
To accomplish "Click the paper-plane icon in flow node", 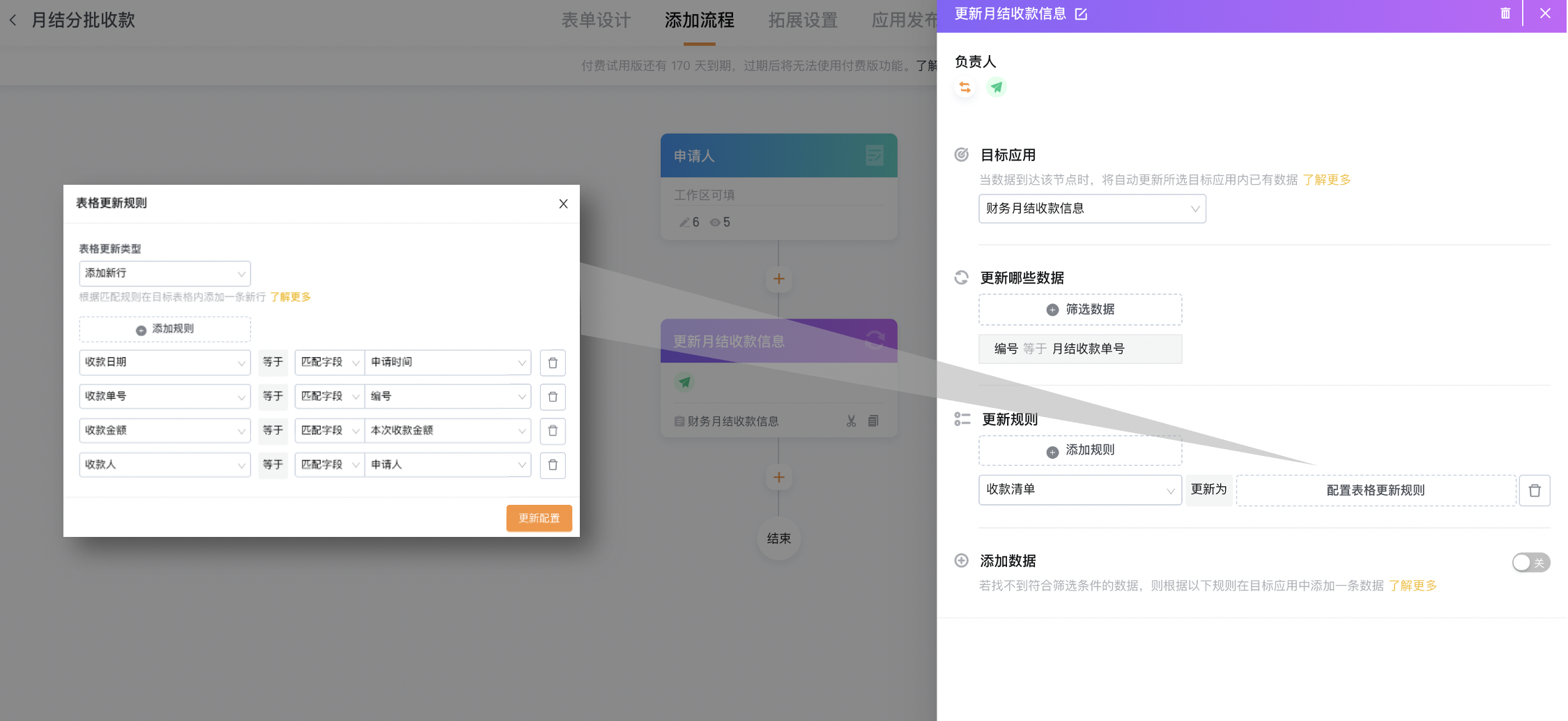I will 684,382.
